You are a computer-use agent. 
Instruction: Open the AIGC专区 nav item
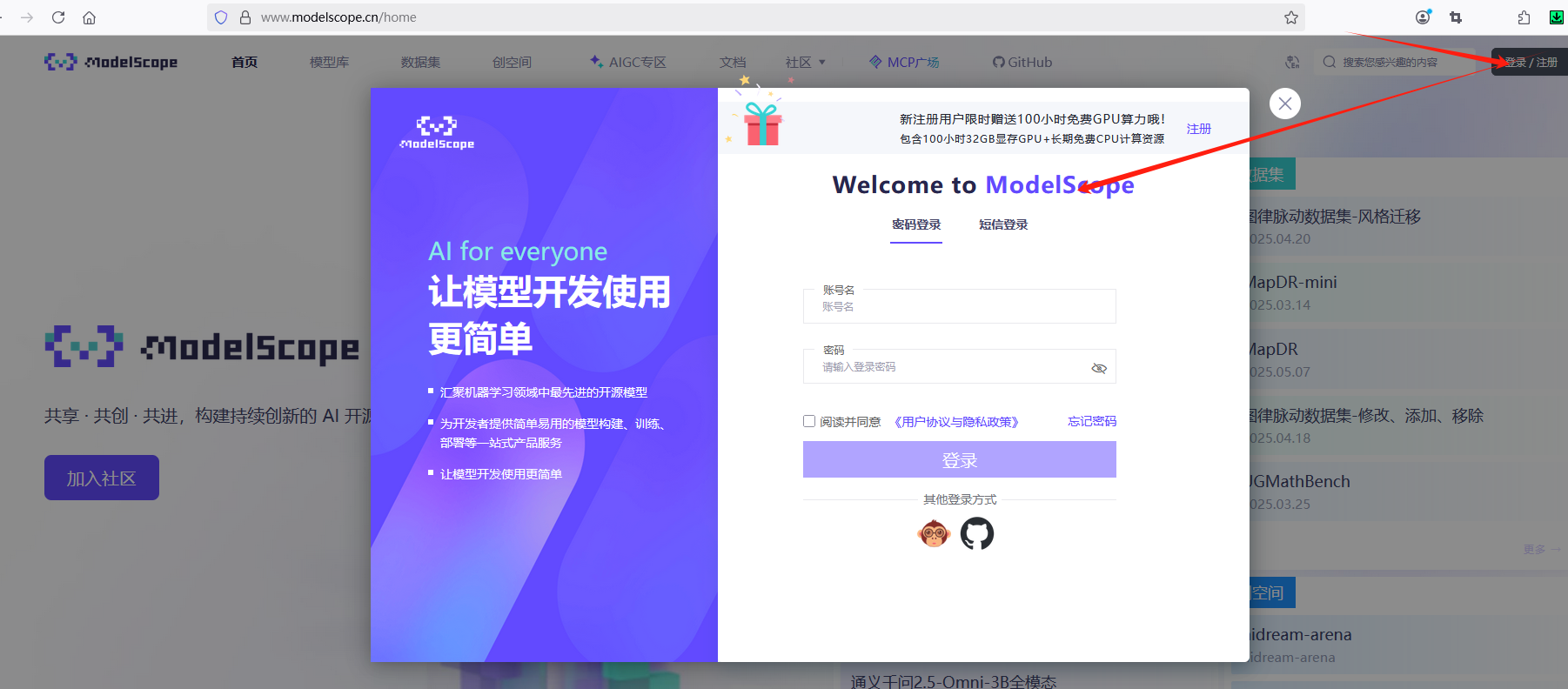[x=628, y=63]
